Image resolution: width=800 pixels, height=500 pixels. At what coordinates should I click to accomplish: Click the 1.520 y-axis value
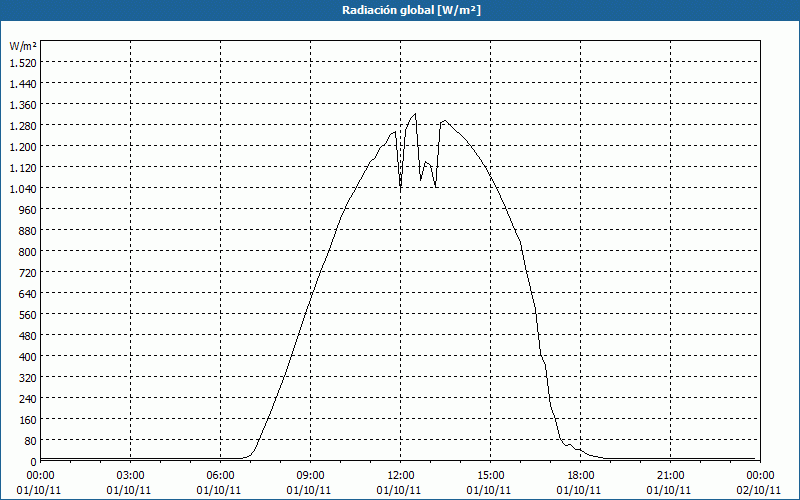[x=23, y=62]
